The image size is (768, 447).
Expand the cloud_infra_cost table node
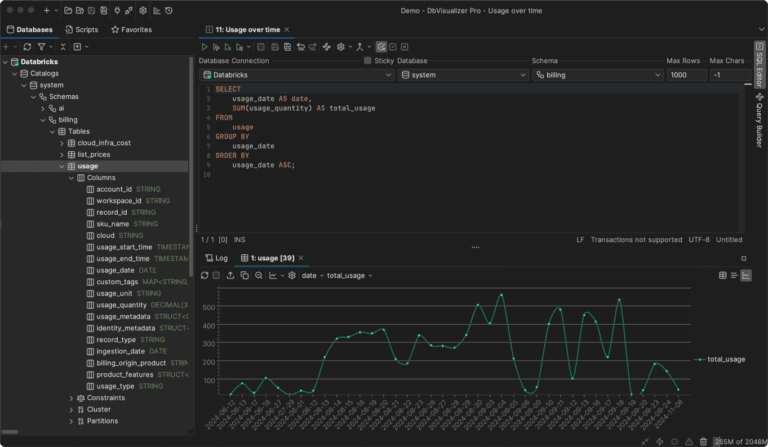[x=62, y=143]
